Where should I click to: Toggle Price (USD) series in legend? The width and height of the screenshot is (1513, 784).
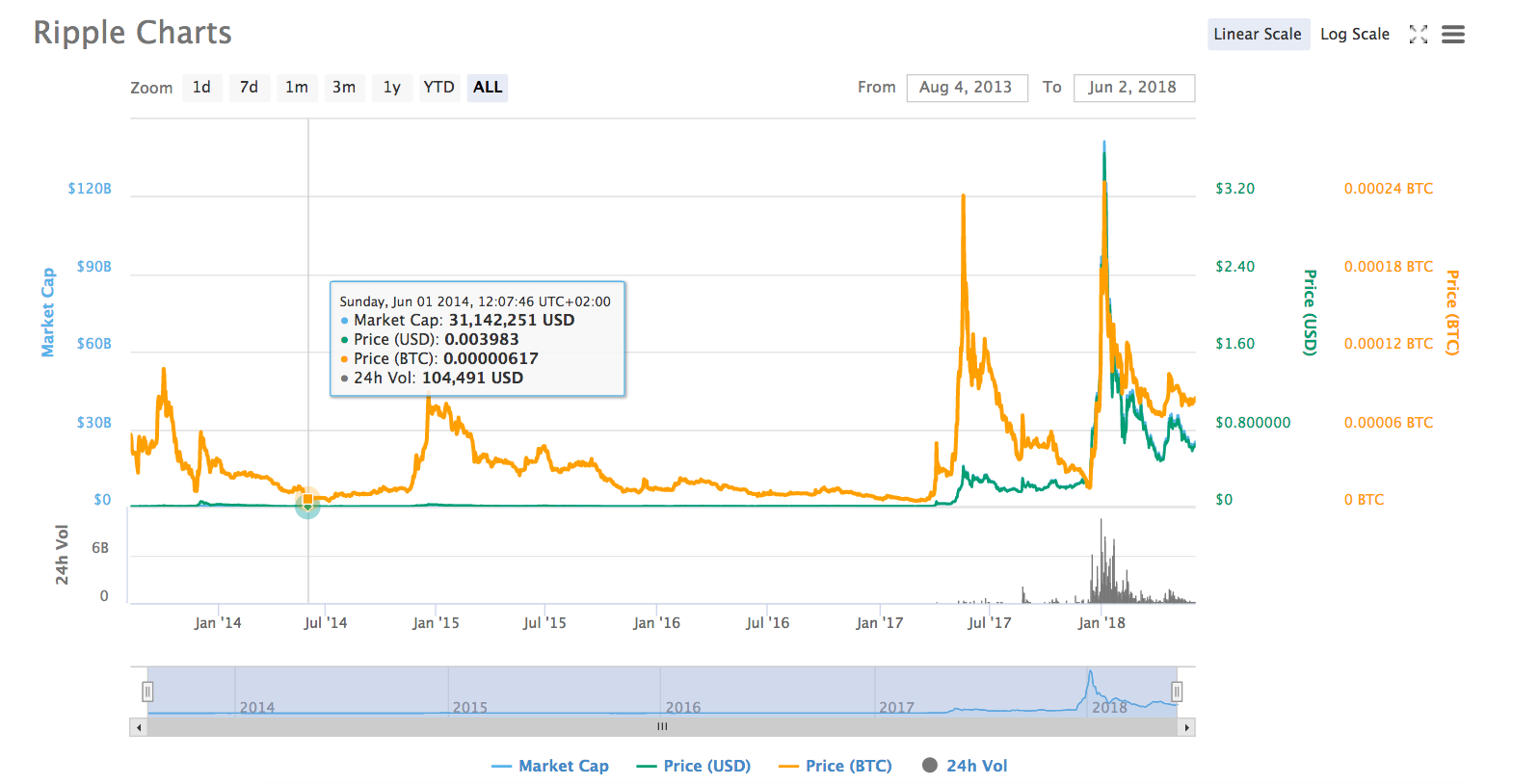694,767
